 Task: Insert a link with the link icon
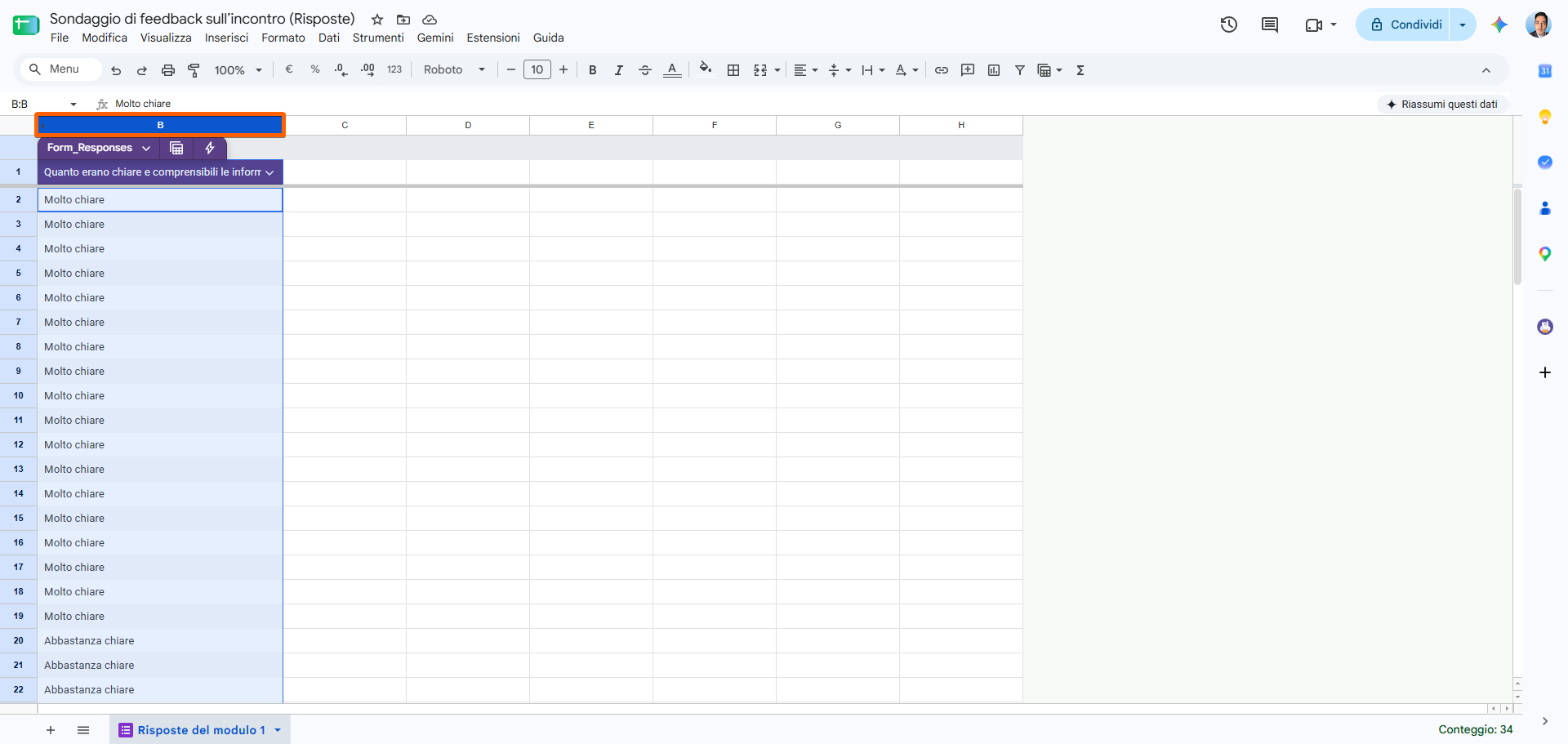click(x=942, y=70)
